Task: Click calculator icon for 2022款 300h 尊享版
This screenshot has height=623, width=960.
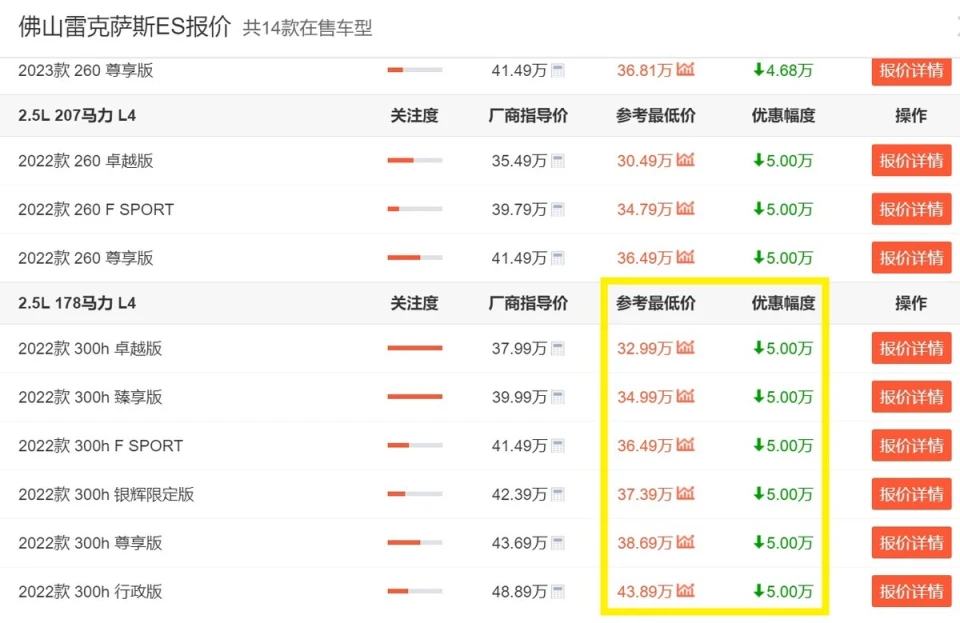Action: click(558, 543)
